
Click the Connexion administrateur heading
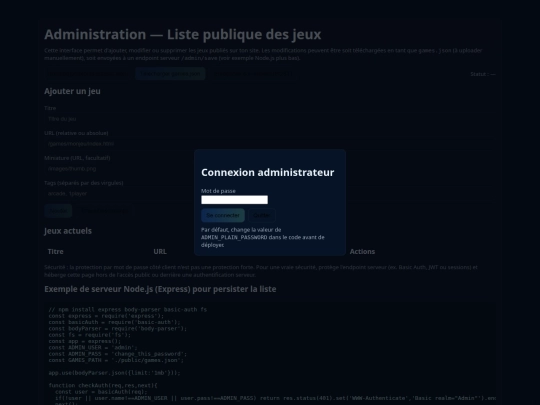(x=268, y=172)
